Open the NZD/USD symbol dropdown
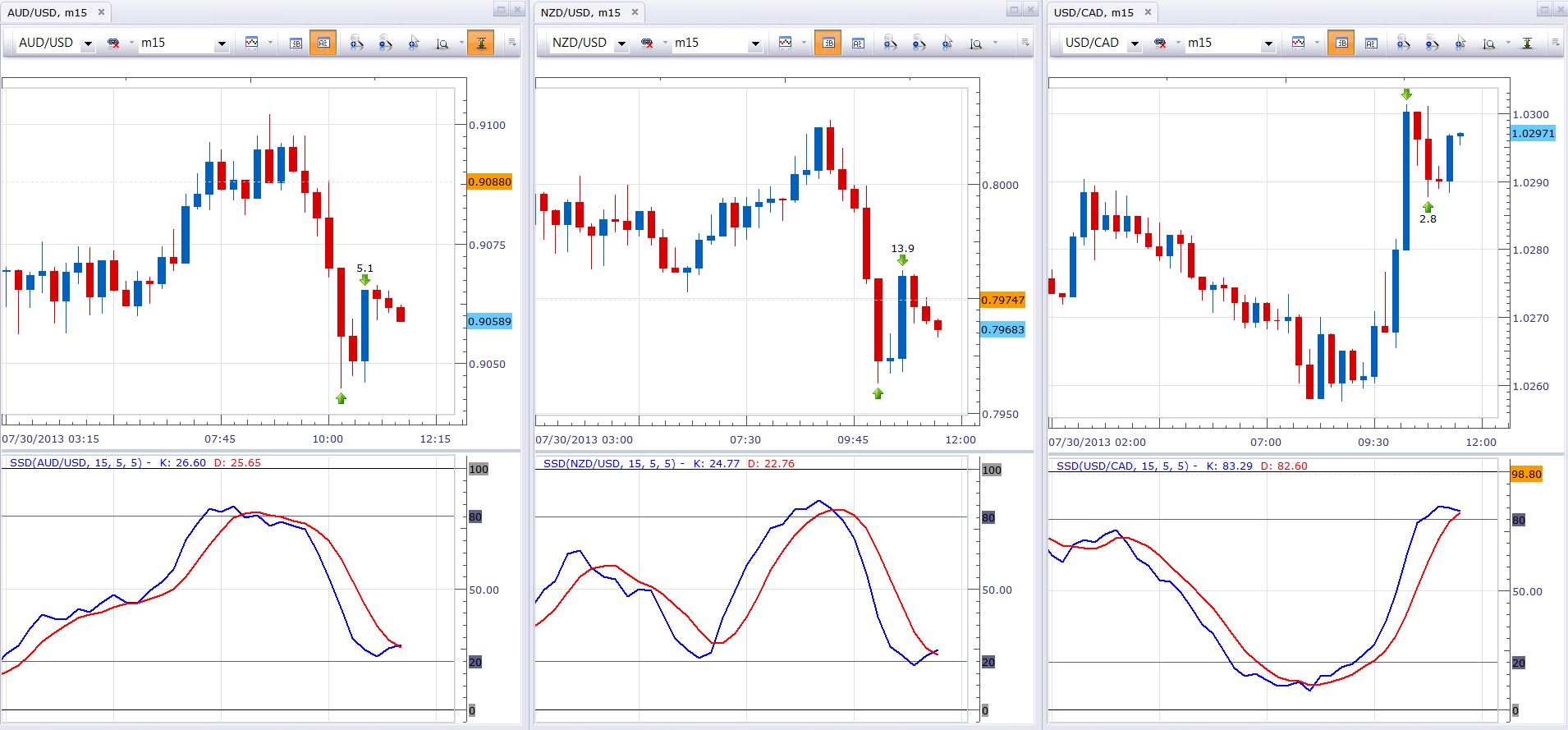1568x730 pixels. click(621, 44)
